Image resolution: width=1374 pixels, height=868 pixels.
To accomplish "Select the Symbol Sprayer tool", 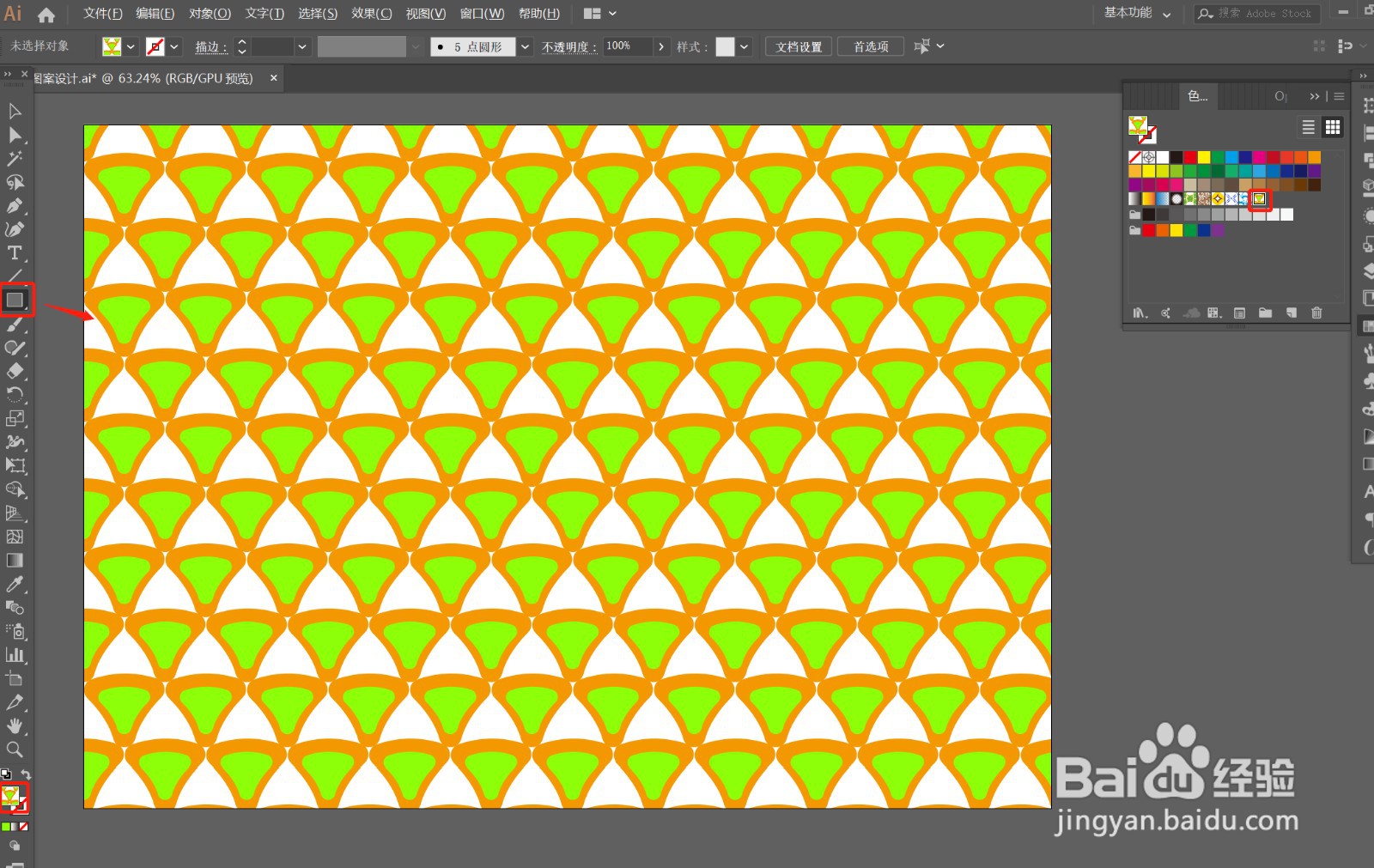I will pyautogui.click(x=15, y=631).
